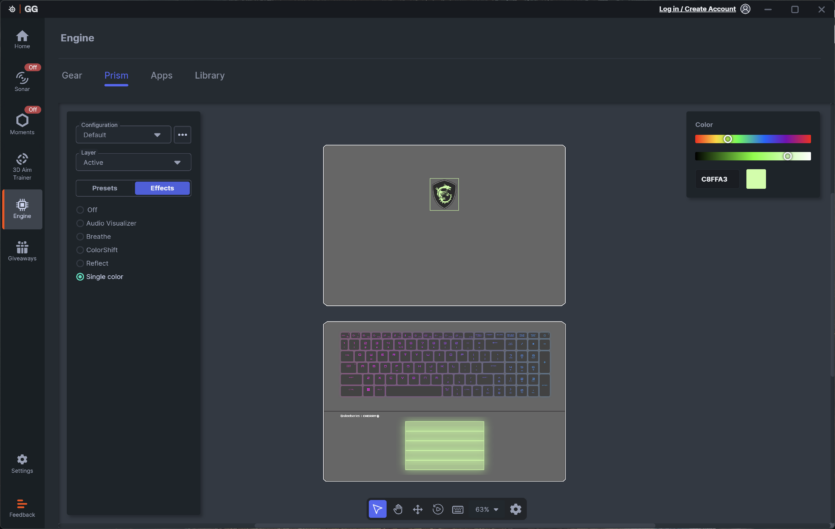Click the light green color swatch

756,179
